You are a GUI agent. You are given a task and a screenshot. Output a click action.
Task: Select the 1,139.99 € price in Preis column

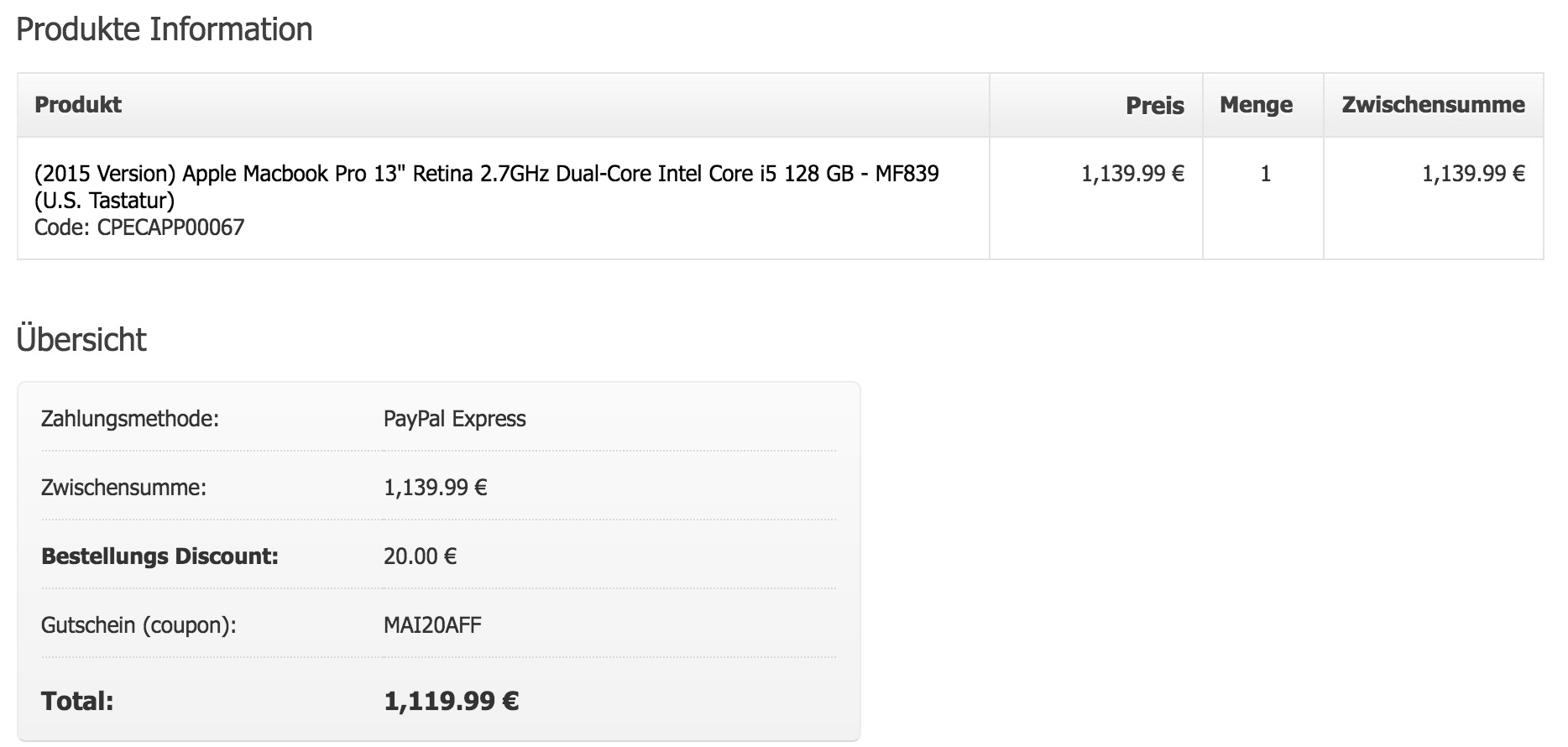pos(1132,174)
